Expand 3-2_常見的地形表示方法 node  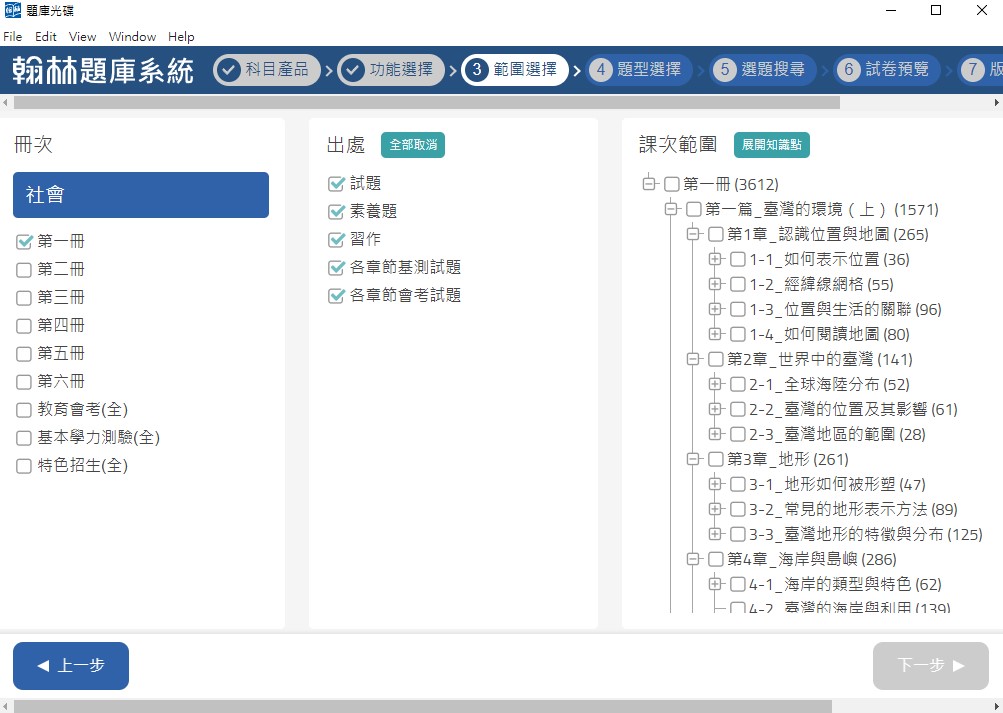click(715, 509)
